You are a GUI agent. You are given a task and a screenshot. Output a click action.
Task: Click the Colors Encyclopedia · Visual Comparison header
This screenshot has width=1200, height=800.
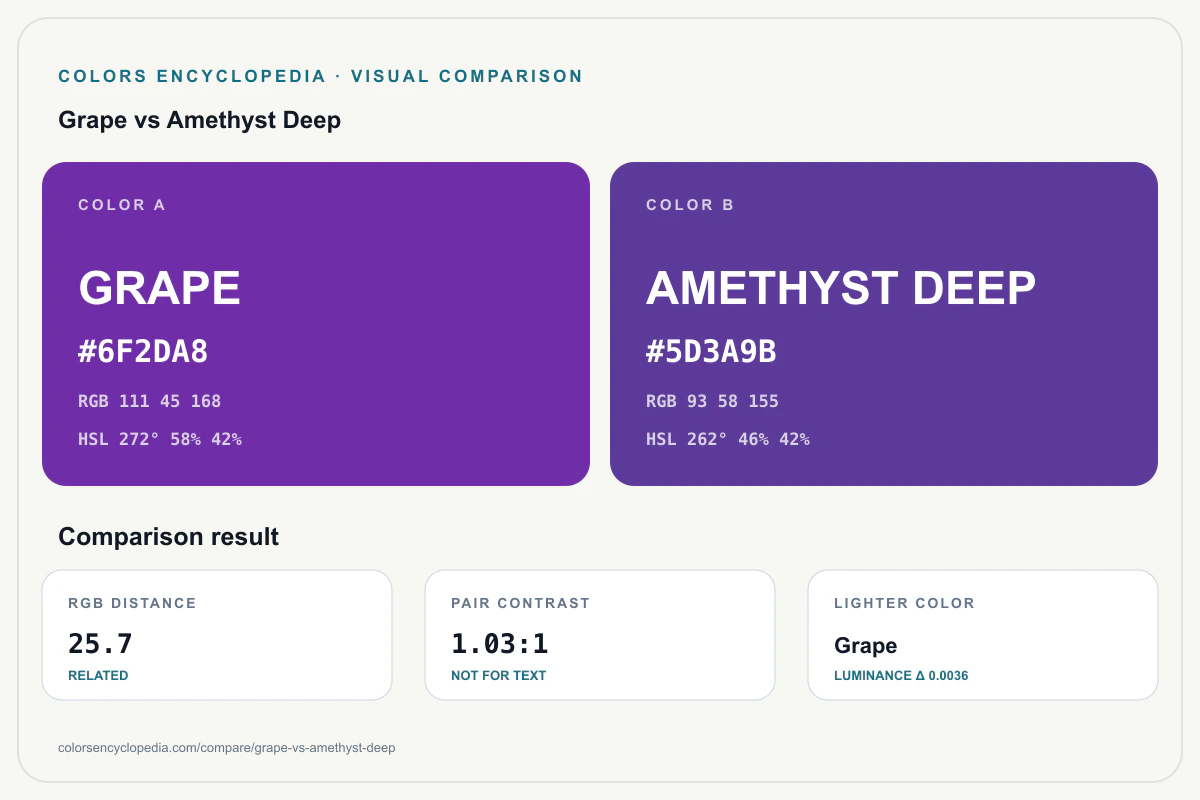click(x=321, y=76)
